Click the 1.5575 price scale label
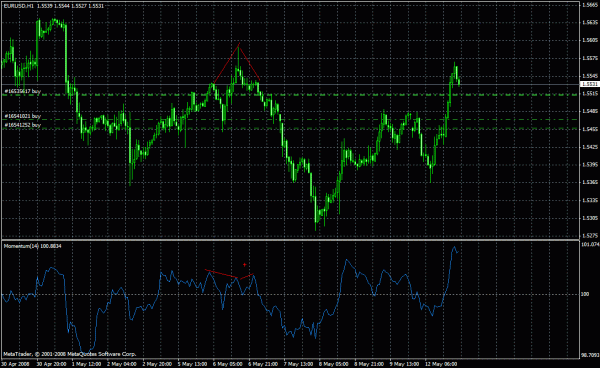Screen dimensions: 600x368 pyautogui.click(x=590, y=58)
